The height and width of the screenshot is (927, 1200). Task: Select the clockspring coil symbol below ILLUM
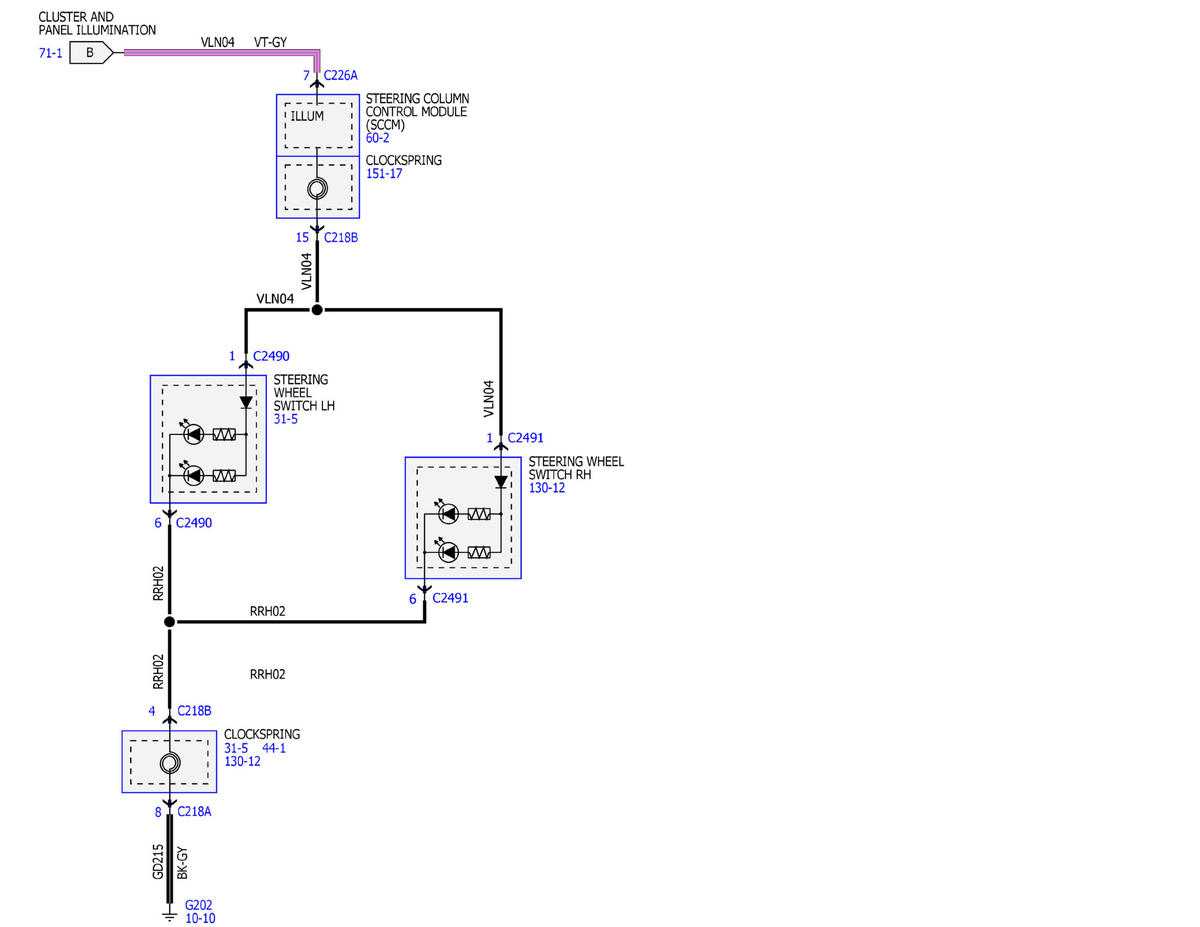point(317,189)
